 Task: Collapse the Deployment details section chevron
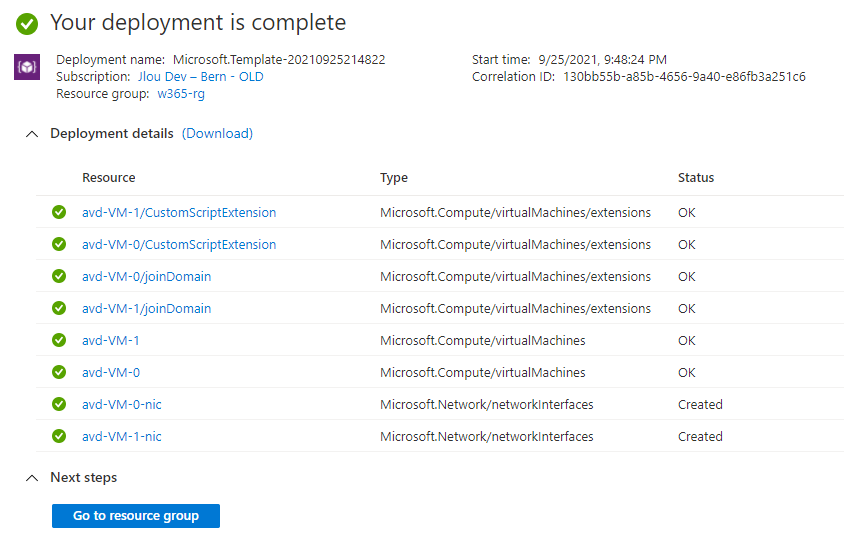pyautogui.click(x=32, y=134)
